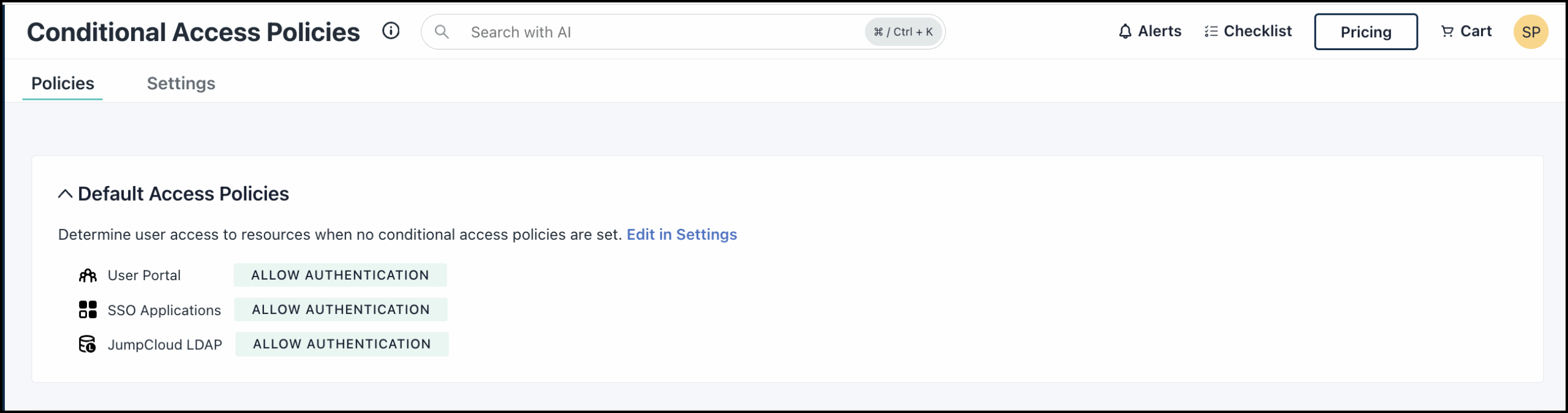Open the Checklist panel
This screenshot has height=413, width=1568.
[1248, 31]
